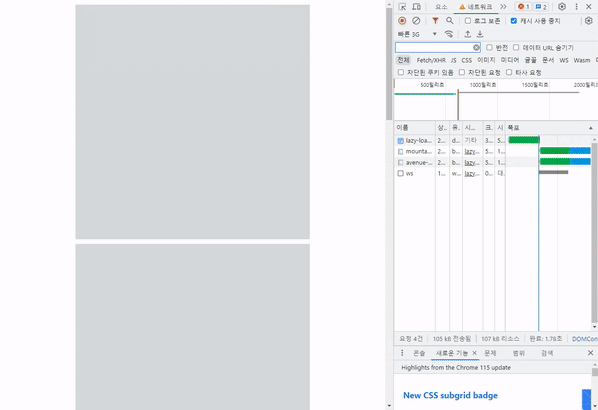Image resolution: width=598 pixels, height=410 pixels.
Task: Toggle the network filter funnel icon
Action: (x=435, y=21)
